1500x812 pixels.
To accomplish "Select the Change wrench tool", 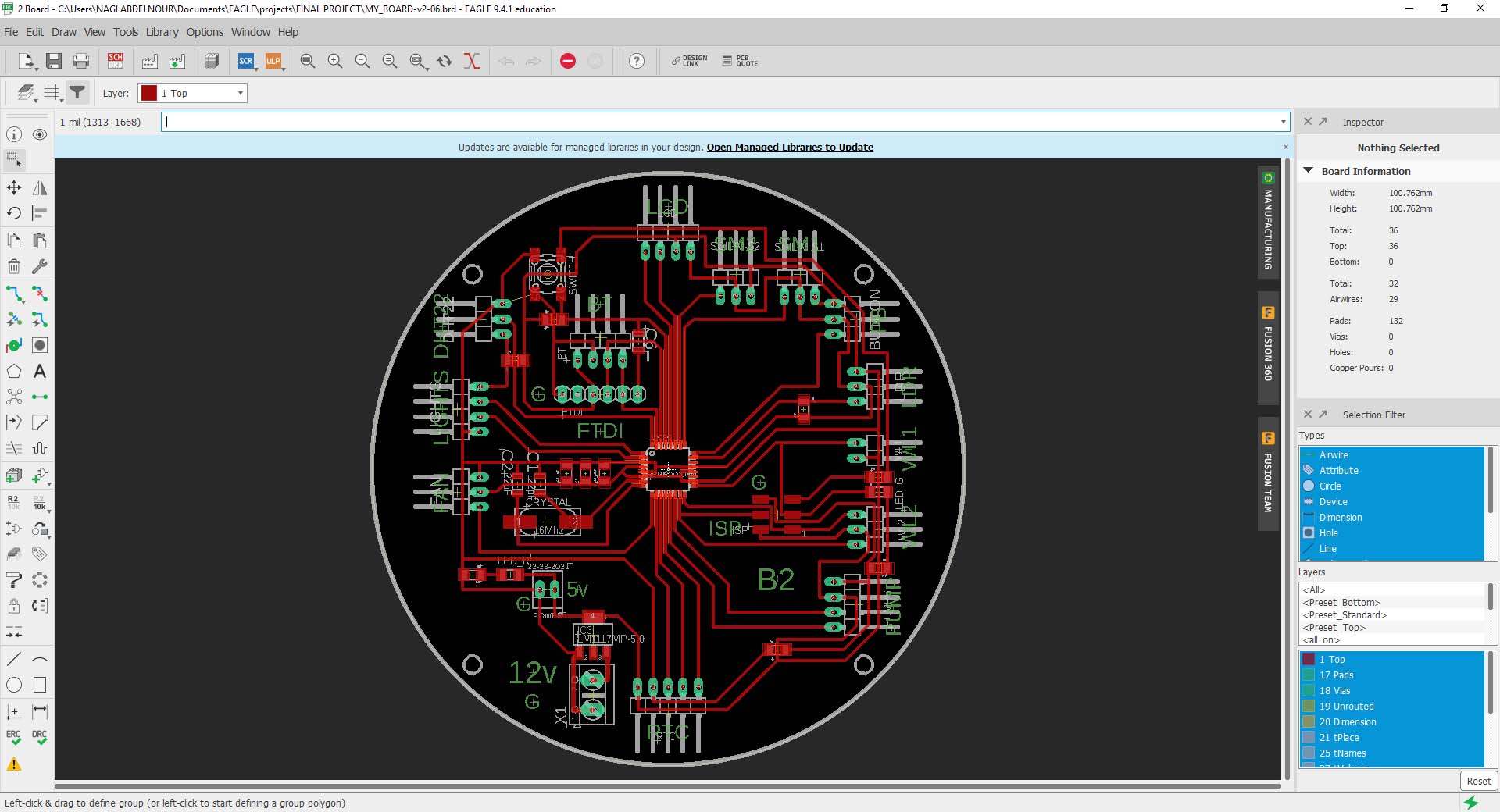I will coord(40,266).
